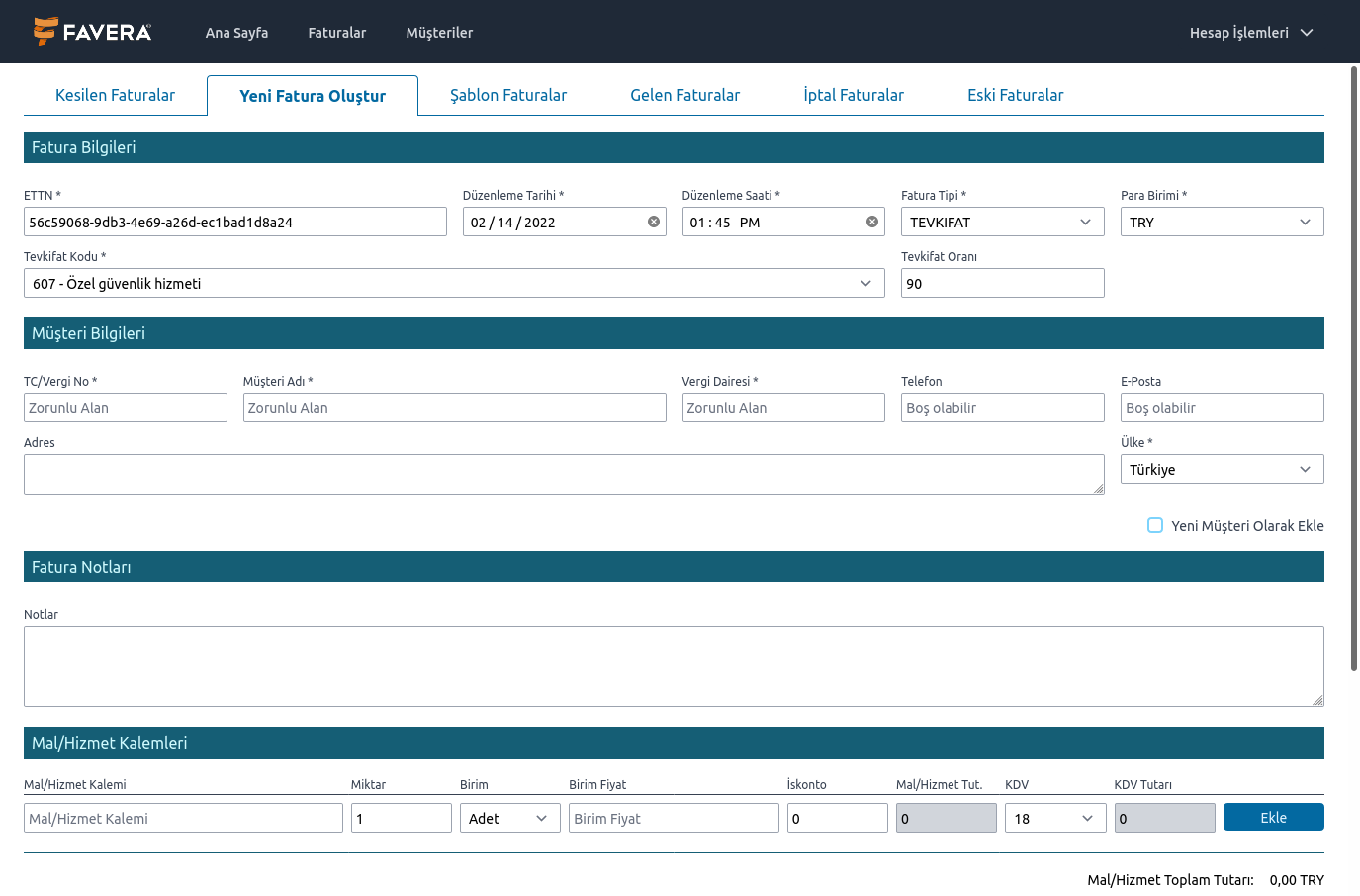The height and width of the screenshot is (896, 1360).
Task: Clear the Düzenleme Saati time field
Action: (x=872, y=222)
